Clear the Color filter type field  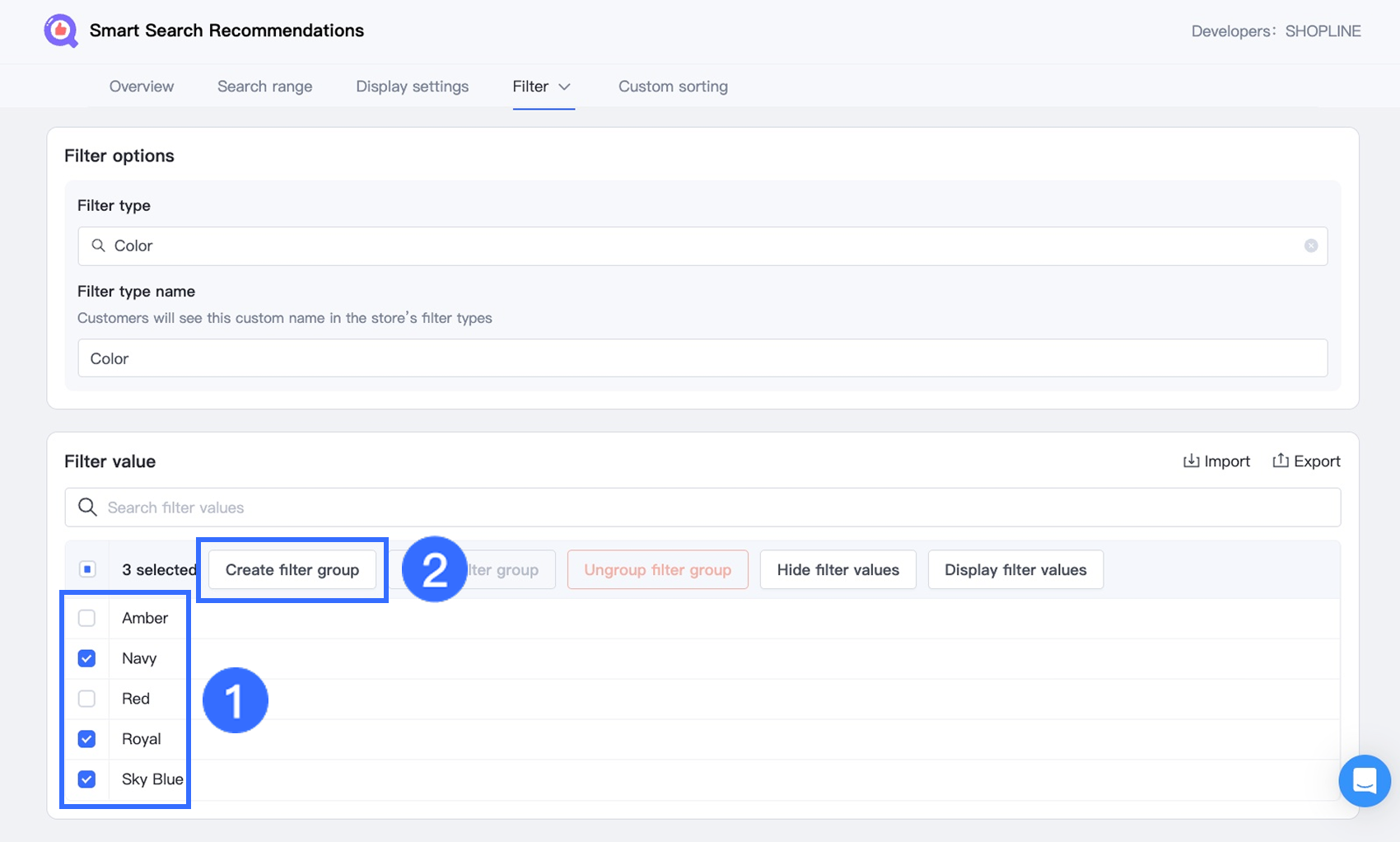(1310, 246)
